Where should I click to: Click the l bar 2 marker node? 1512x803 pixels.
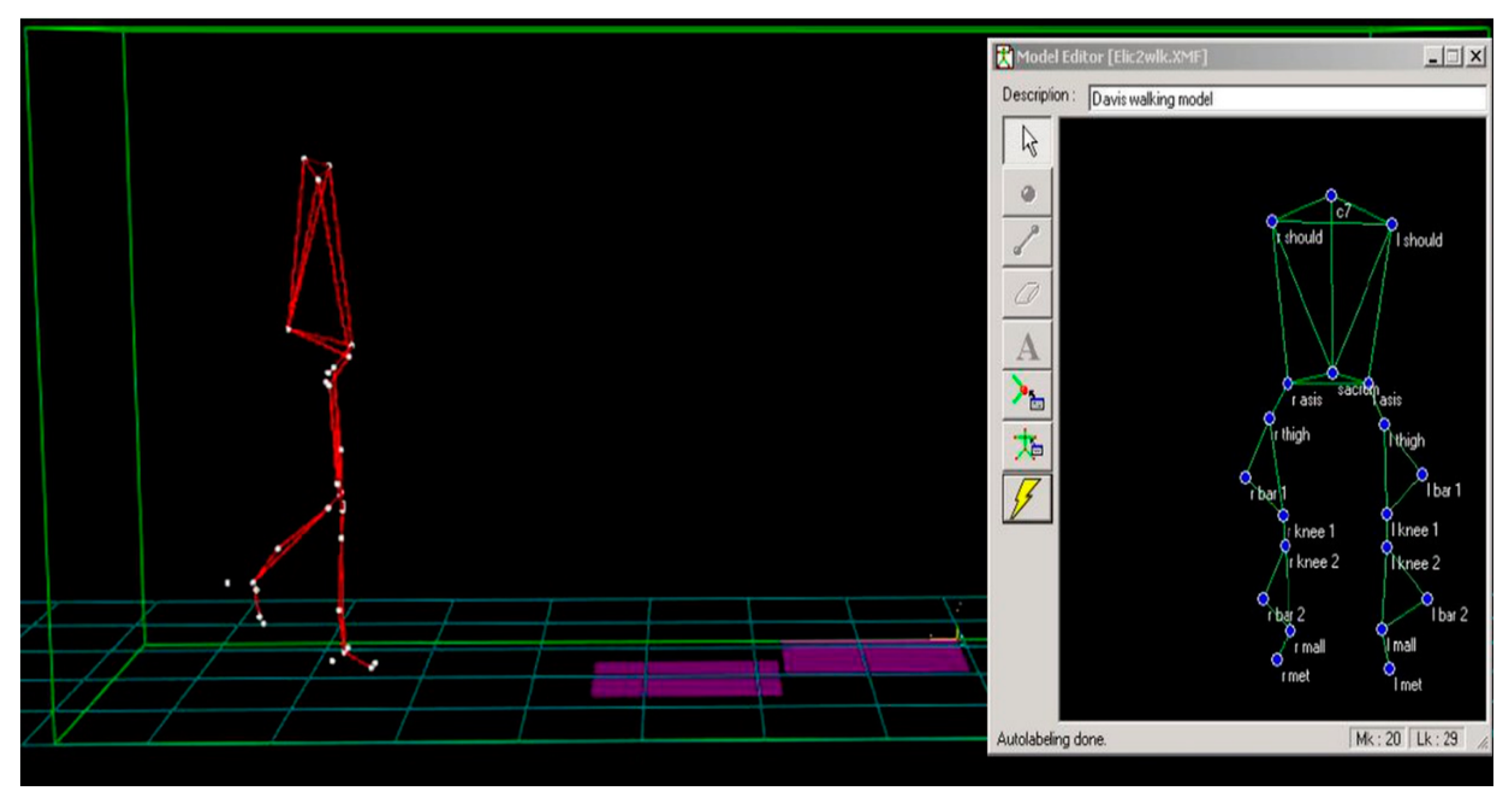click(x=1427, y=599)
